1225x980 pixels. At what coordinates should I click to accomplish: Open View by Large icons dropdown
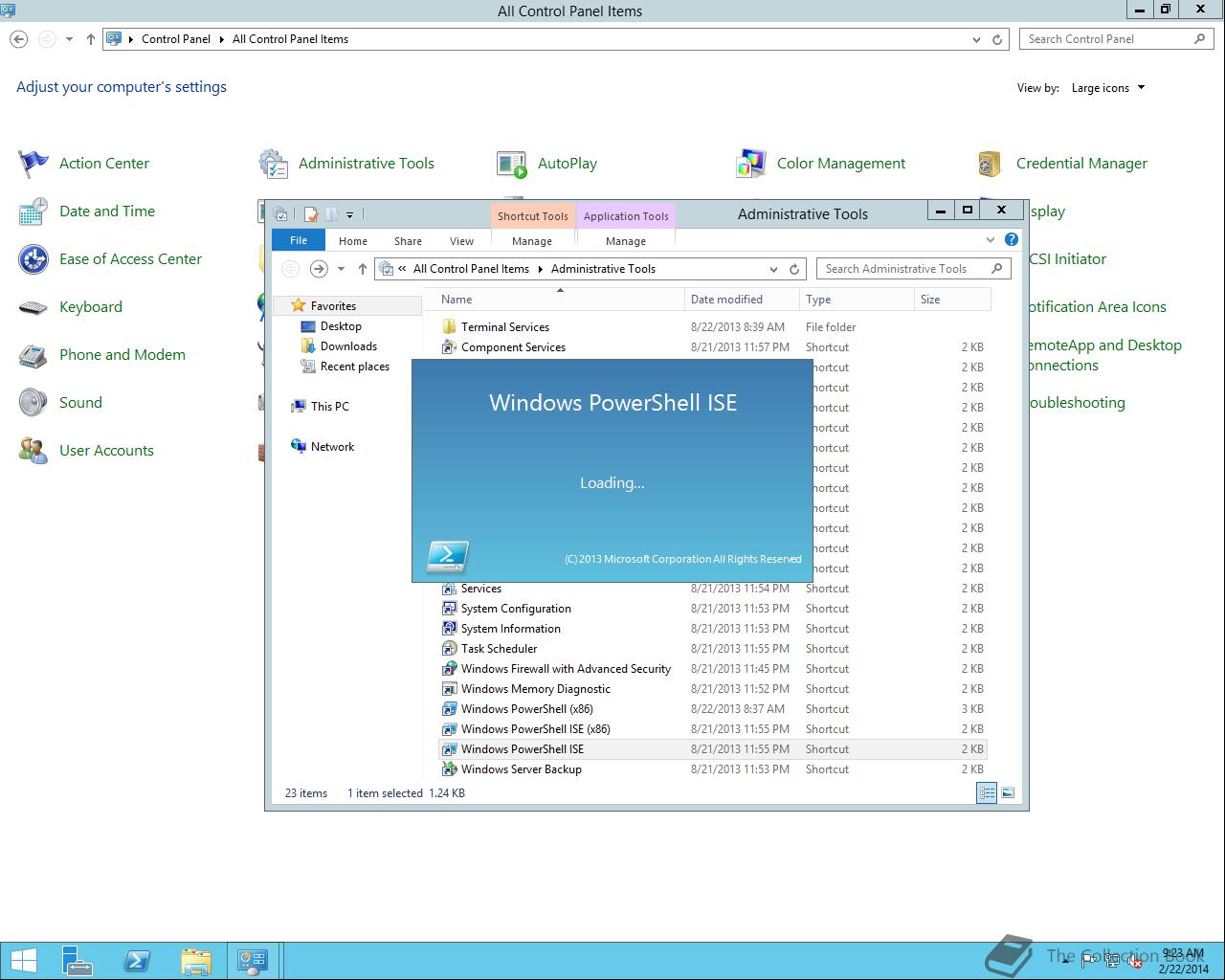point(1107,88)
